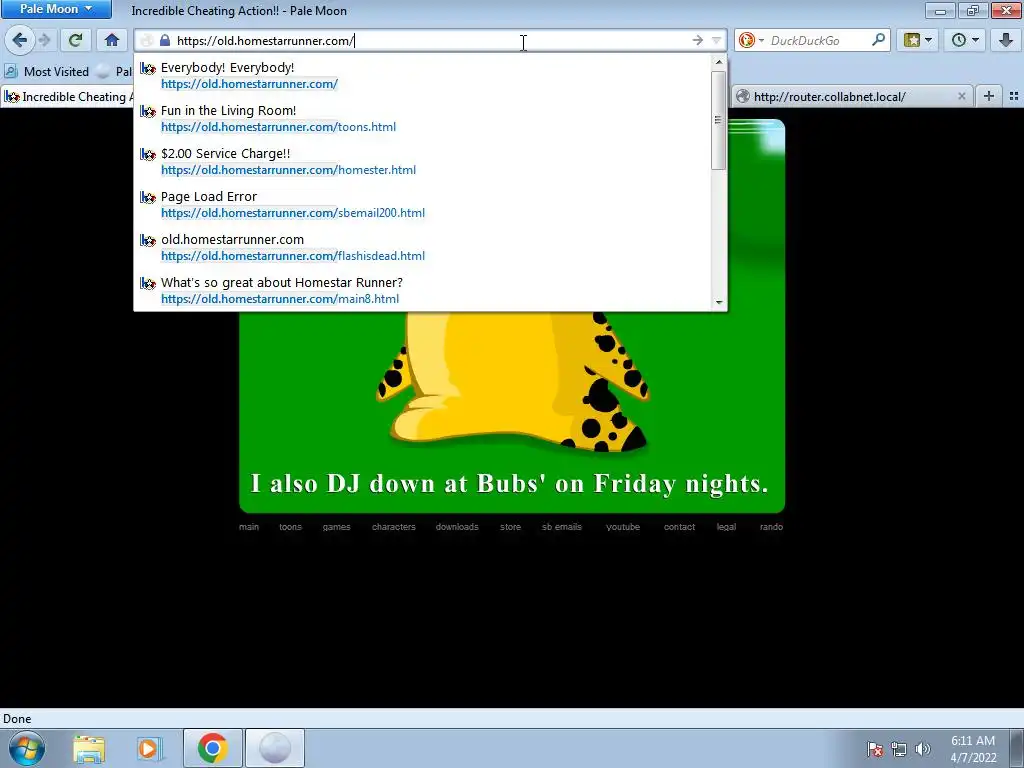Open the Windows Start menu
The image size is (1024, 768).
(27, 748)
